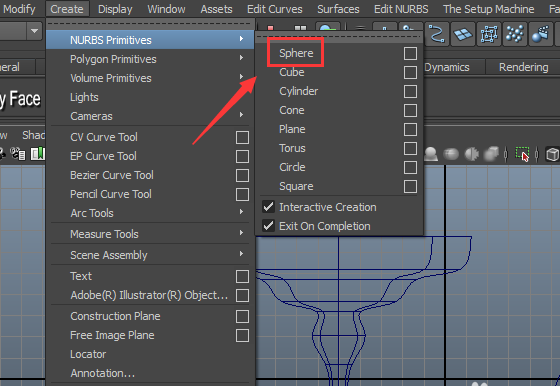Open Bezier Curve Tool option box
560x386 pixels.
pyautogui.click(x=242, y=176)
